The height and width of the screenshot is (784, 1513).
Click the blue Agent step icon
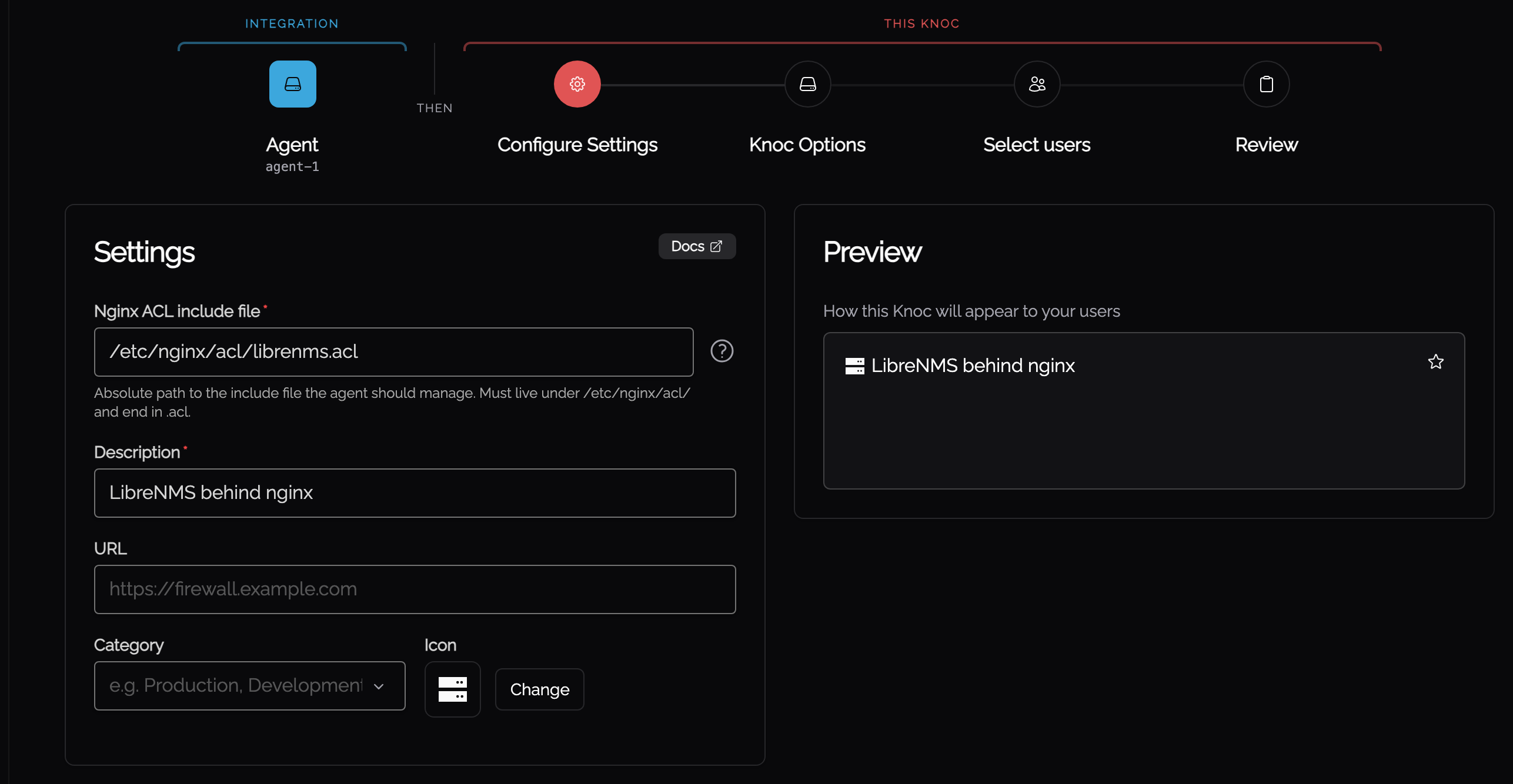tap(292, 84)
